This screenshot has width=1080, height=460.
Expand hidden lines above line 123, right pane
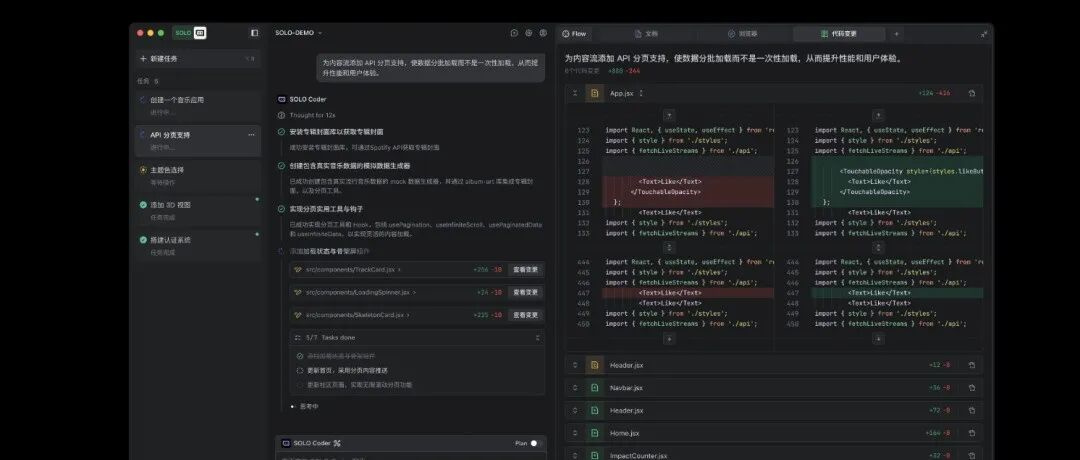878,115
